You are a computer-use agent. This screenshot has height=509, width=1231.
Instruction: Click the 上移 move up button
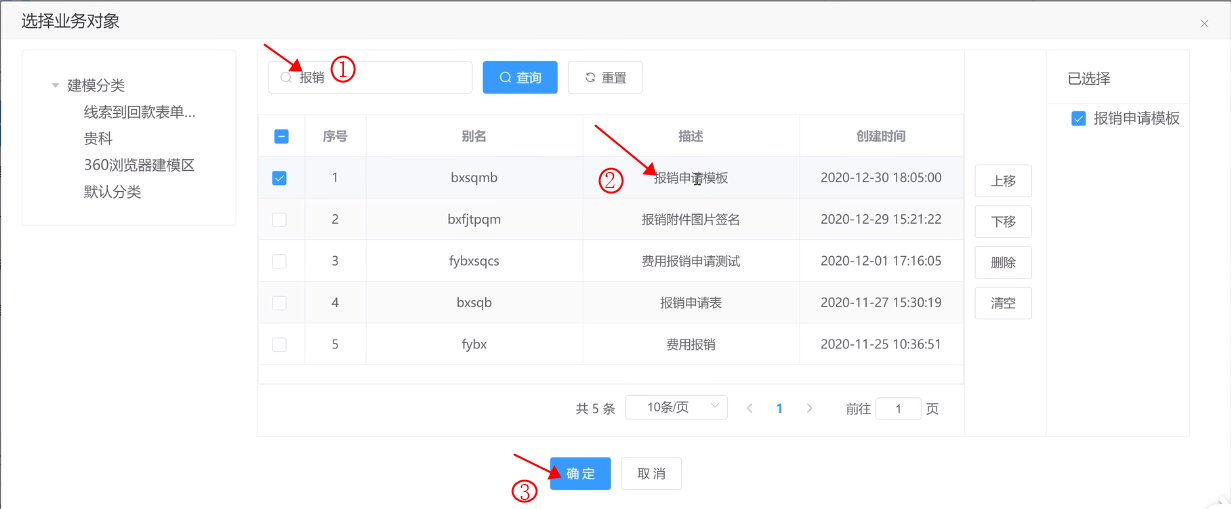pos(1003,181)
